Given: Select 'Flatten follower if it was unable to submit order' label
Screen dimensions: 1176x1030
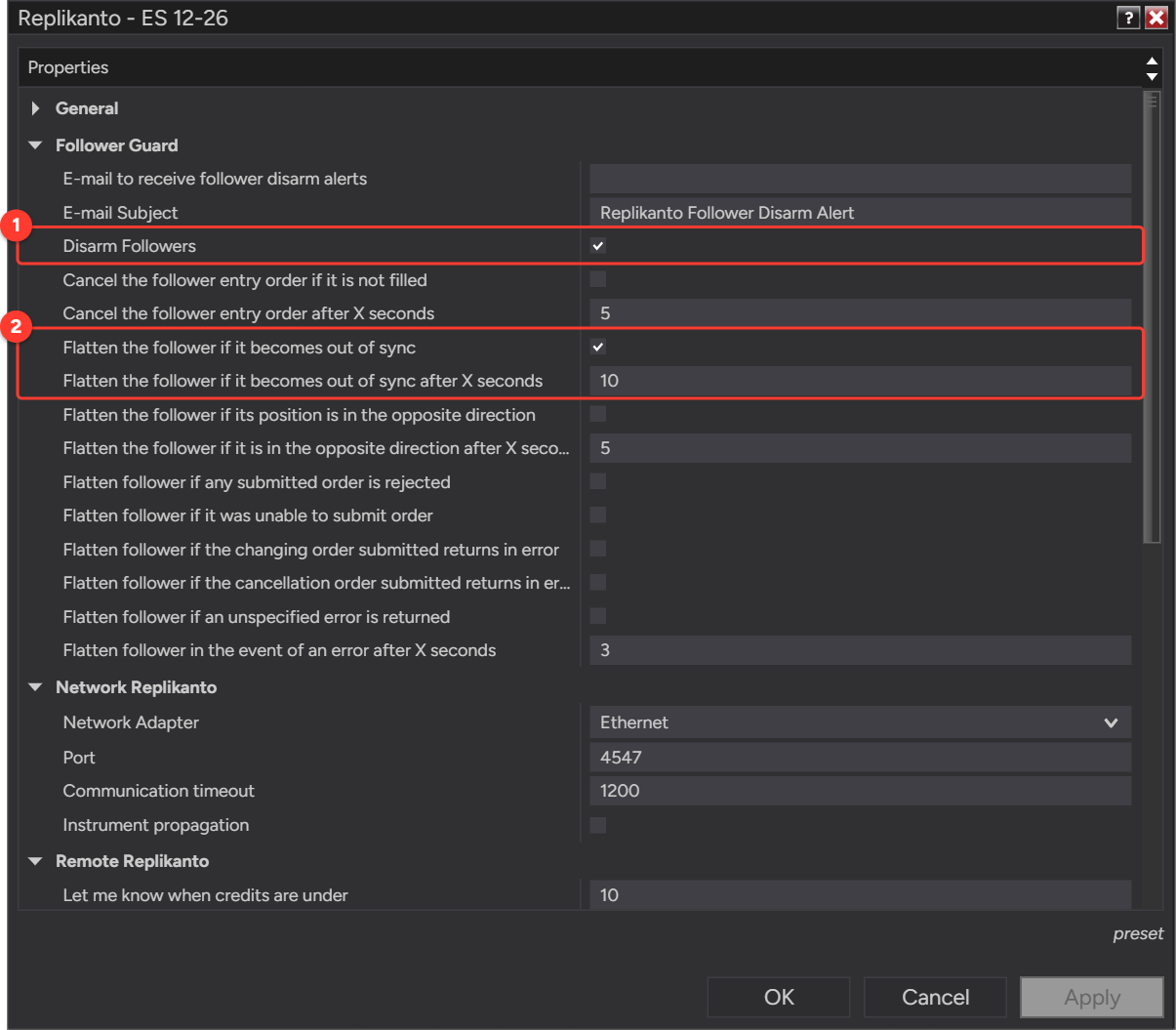Looking at the screenshot, I should [248, 515].
